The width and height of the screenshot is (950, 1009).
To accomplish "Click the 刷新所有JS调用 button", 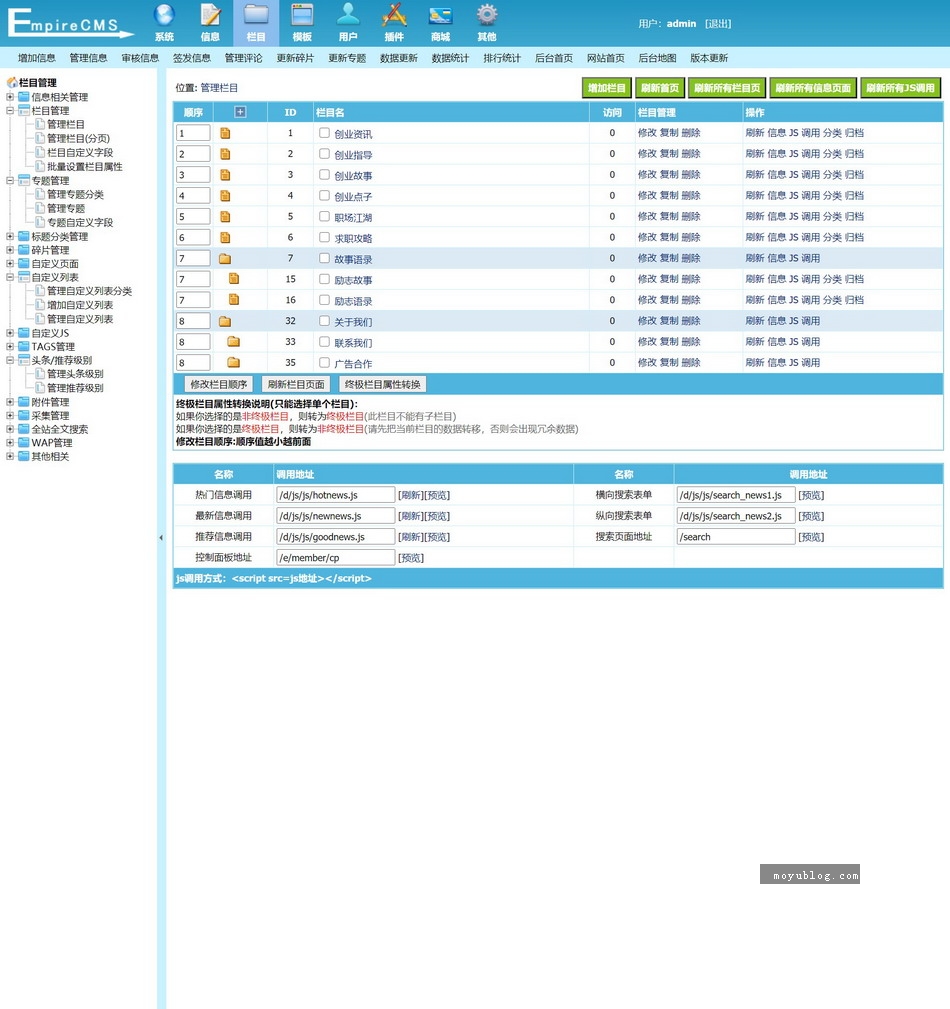I will 900,88.
